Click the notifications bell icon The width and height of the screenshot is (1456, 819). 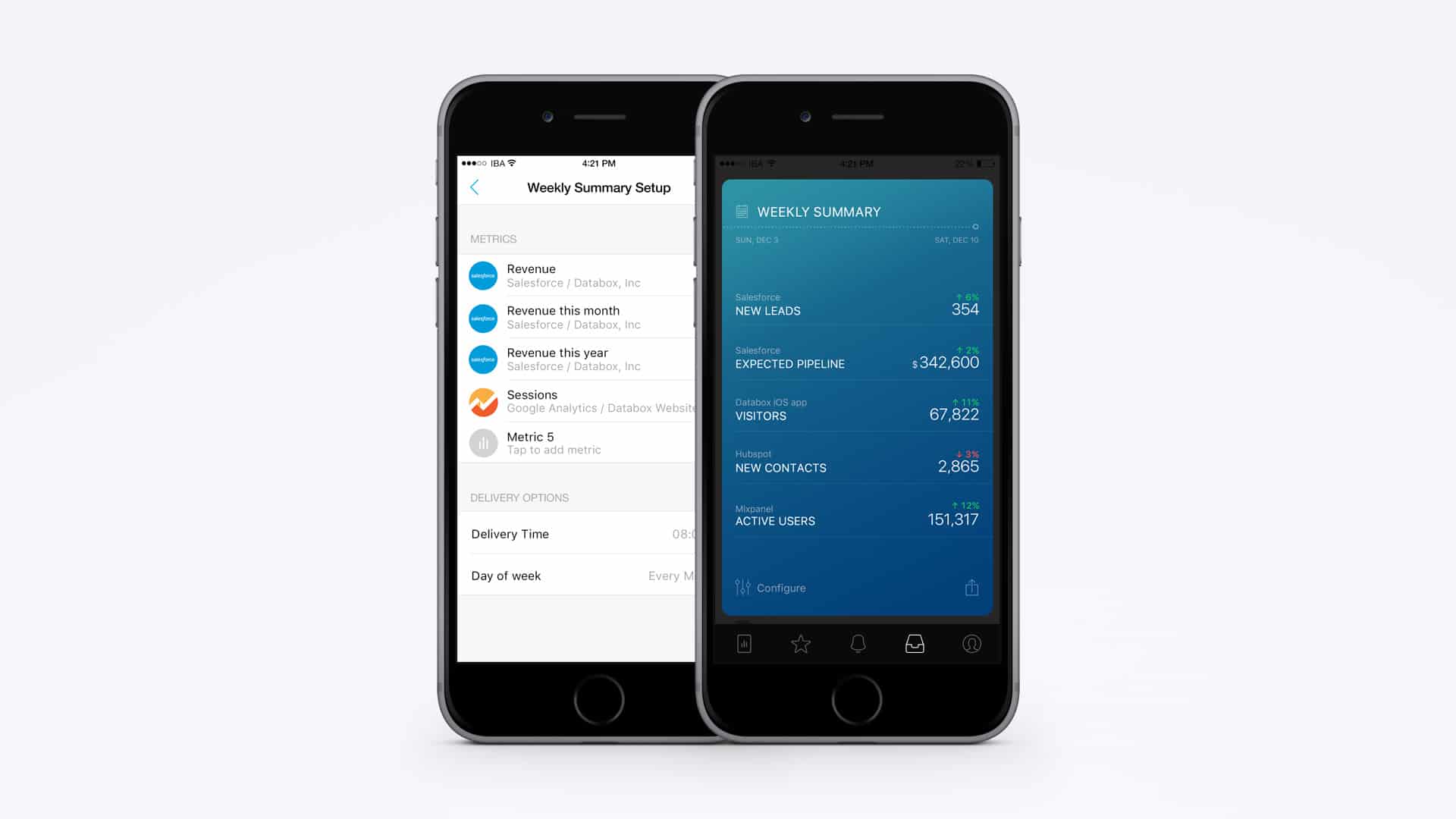coord(858,643)
